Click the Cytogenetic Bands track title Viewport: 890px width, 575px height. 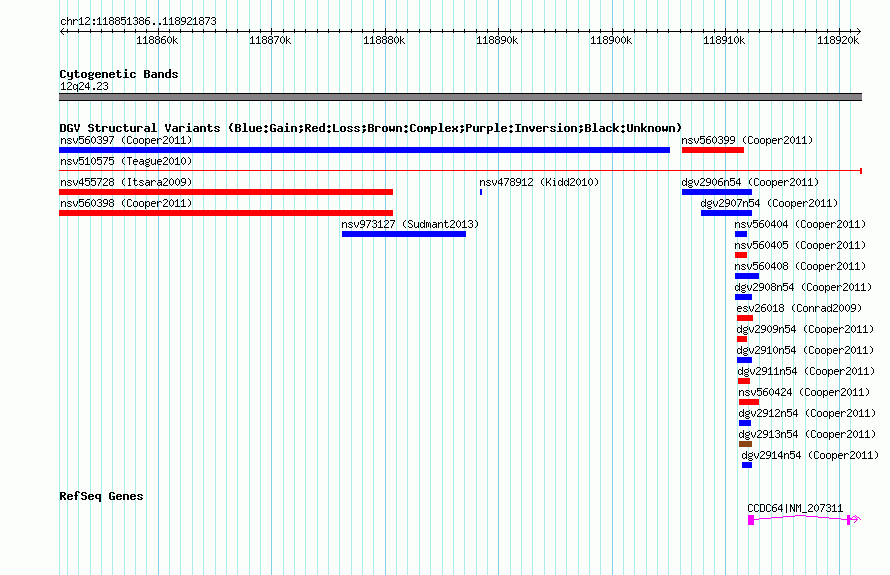119,74
